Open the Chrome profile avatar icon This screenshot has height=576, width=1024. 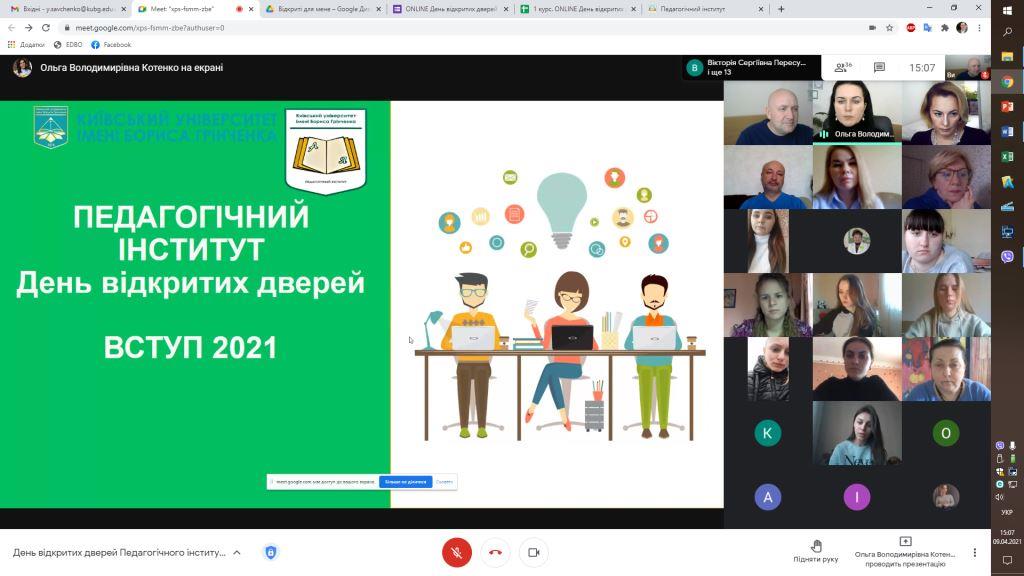click(x=961, y=28)
